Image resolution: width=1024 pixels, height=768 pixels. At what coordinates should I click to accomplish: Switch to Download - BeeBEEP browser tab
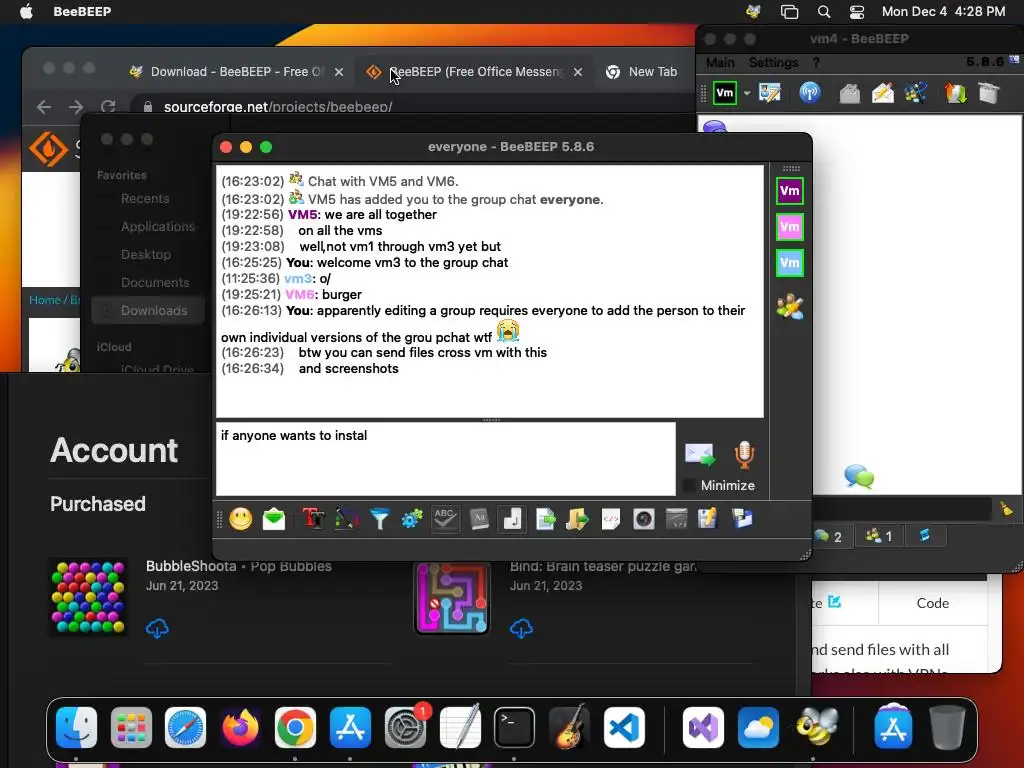coord(236,72)
